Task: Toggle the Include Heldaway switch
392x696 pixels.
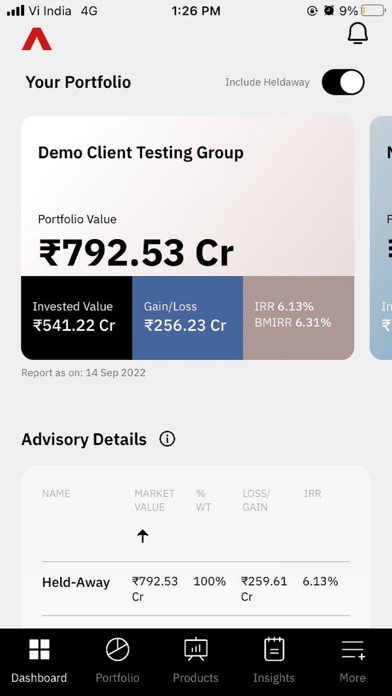Action: [x=343, y=82]
